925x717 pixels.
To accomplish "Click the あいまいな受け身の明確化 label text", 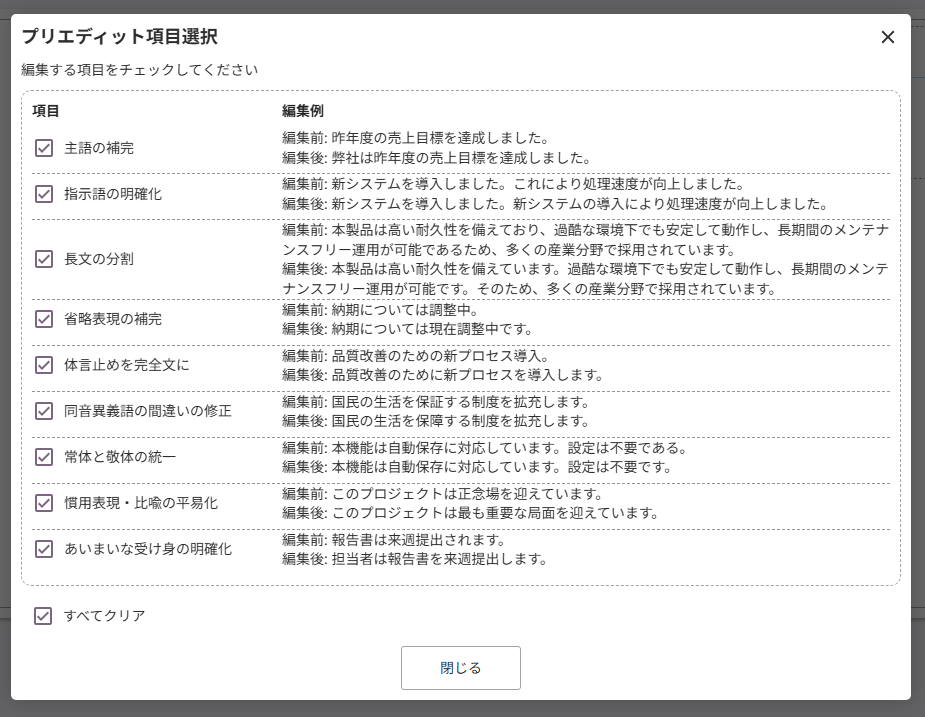I will tap(147, 549).
